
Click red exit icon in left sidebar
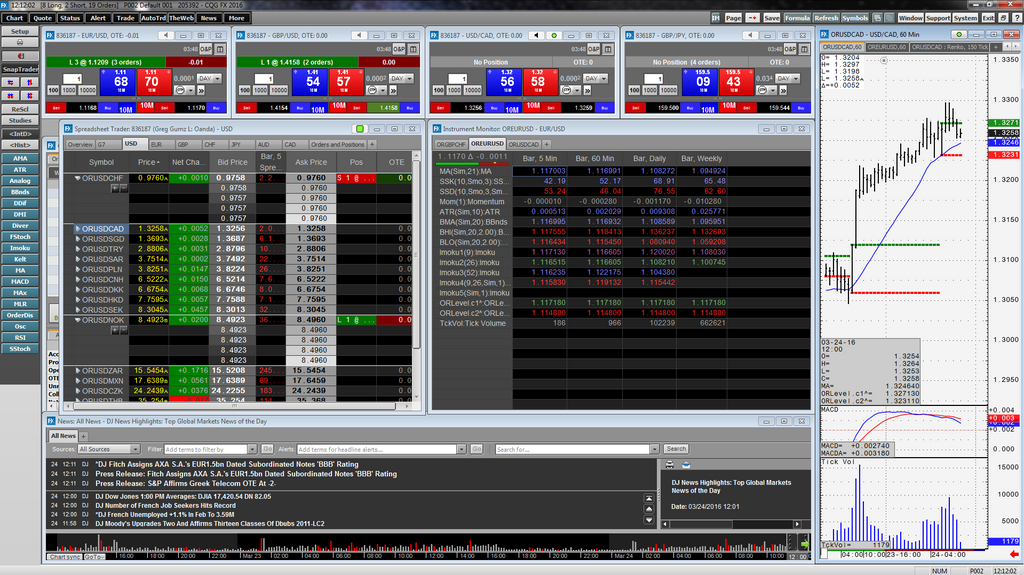[20, 56]
